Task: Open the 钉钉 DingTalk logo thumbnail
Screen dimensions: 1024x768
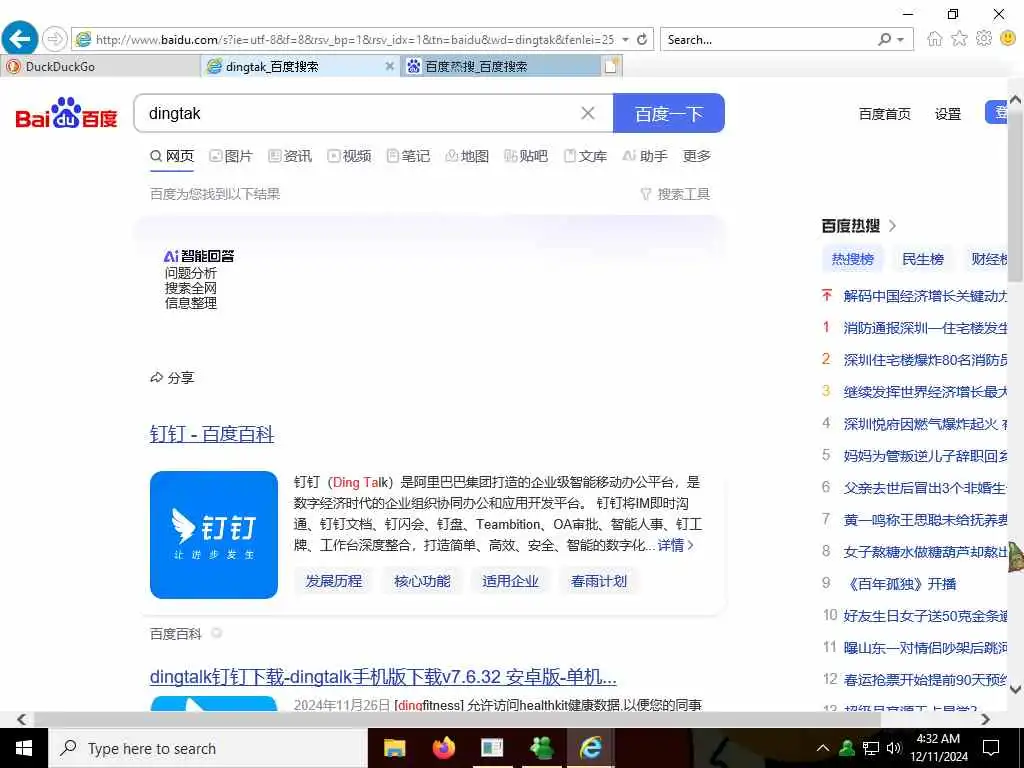Action: pos(214,534)
